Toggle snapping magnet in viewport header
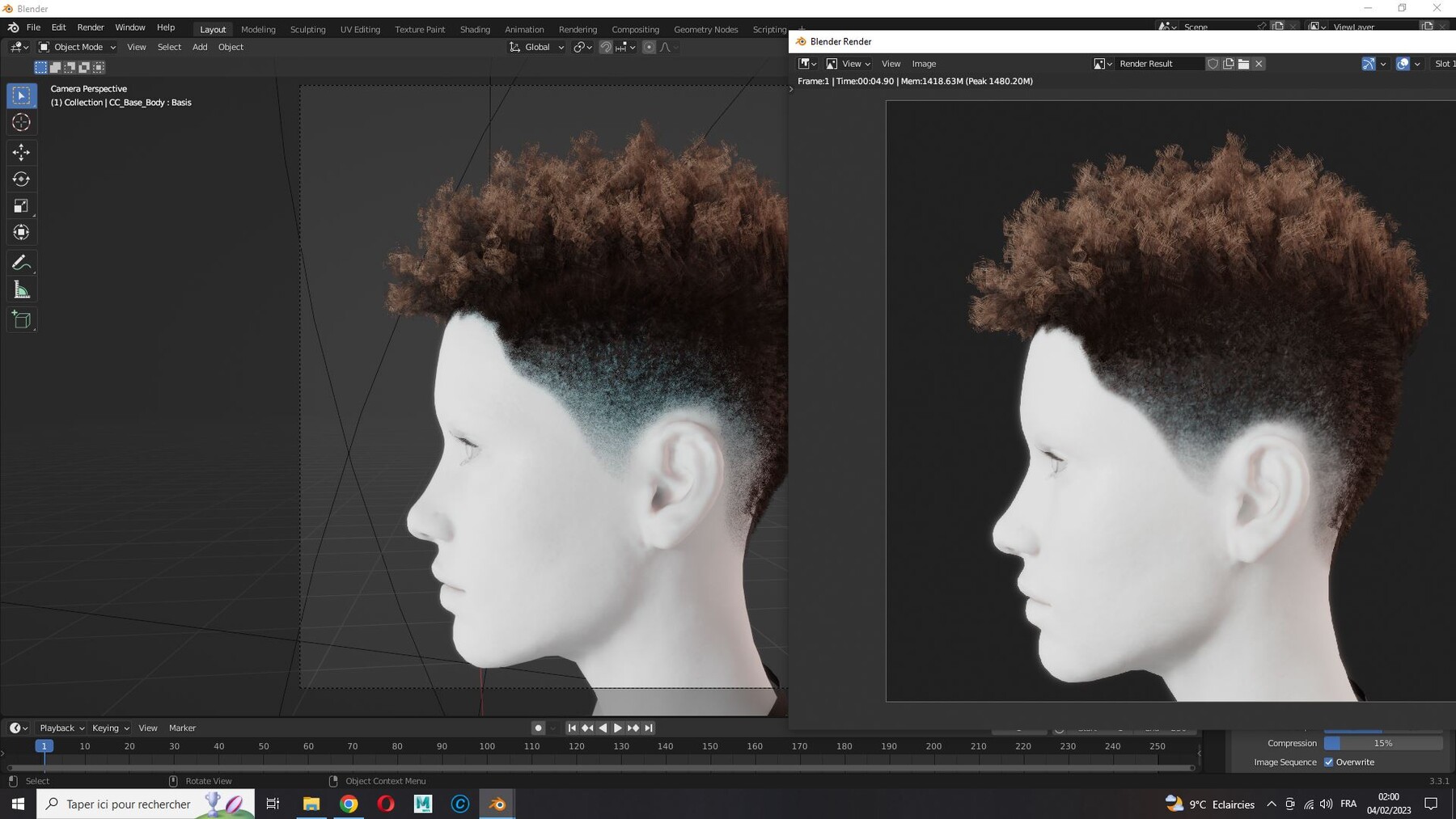This screenshot has height=819, width=1456. tap(605, 47)
